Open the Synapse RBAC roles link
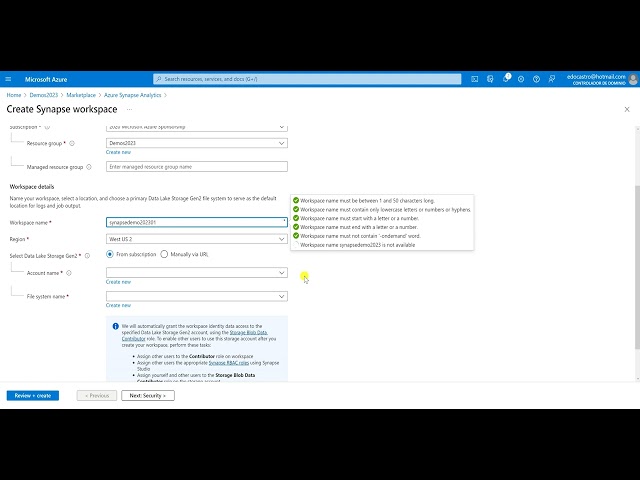The height and width of the screenshot is (480, 640). pos(229,363)
